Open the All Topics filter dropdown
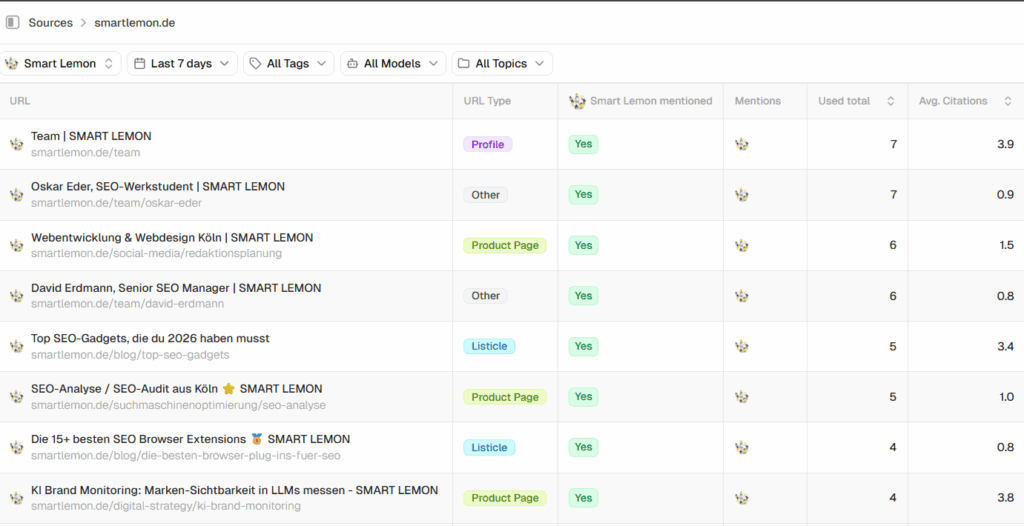Image resolution: width=1024 pixels, height=526 pixels. click(502, 63)
